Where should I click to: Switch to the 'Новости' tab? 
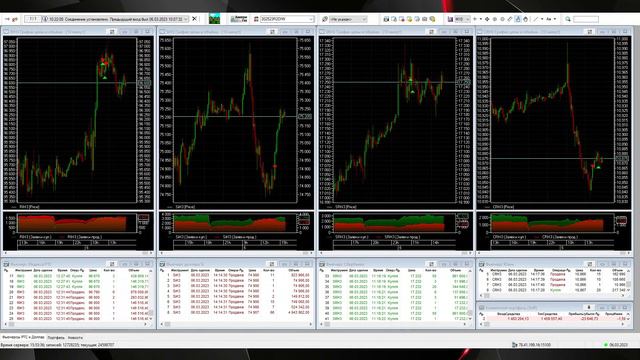(75, 338)
